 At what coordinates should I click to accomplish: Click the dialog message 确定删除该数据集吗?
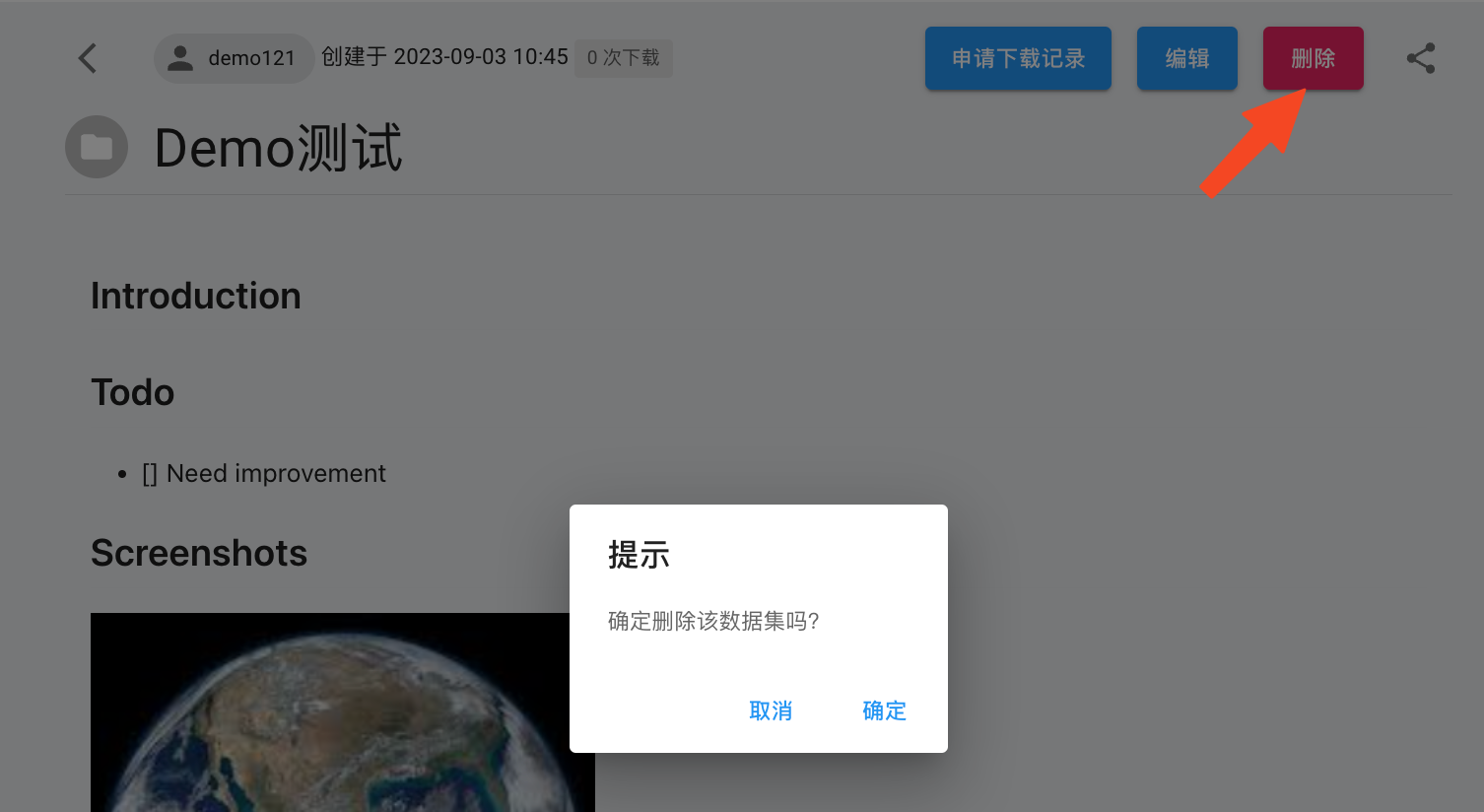(x=713, y=621)
